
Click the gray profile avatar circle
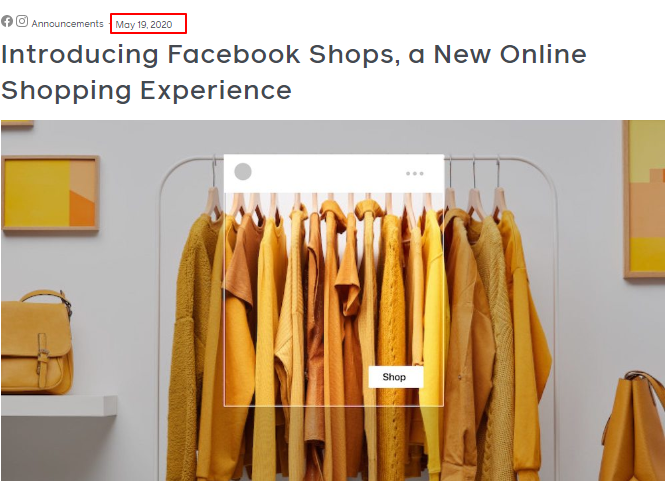tap(243, 172)
